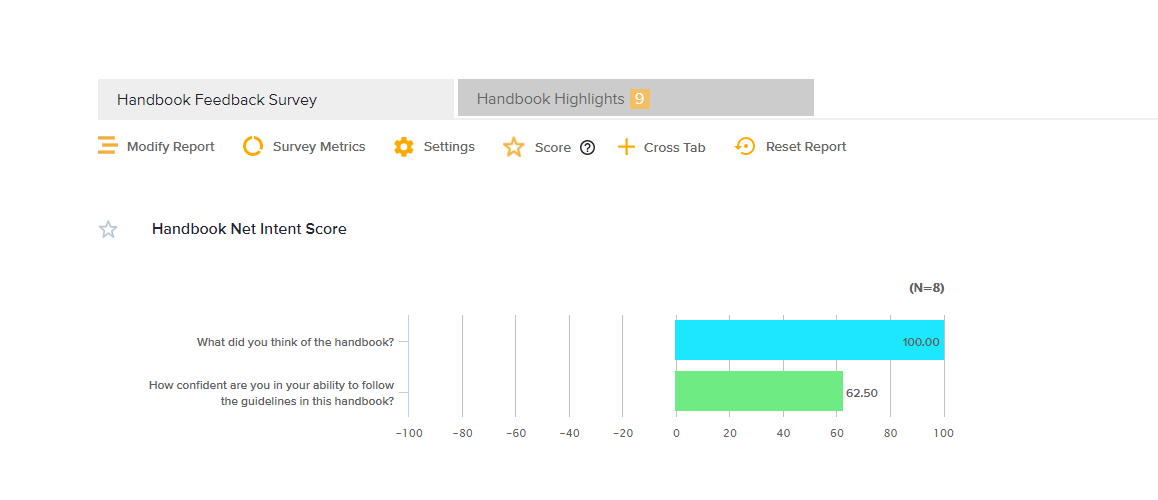Select the Survey Metrics text label
Viewport: 1158px width, 500px height.
click(x=319, y=147)
